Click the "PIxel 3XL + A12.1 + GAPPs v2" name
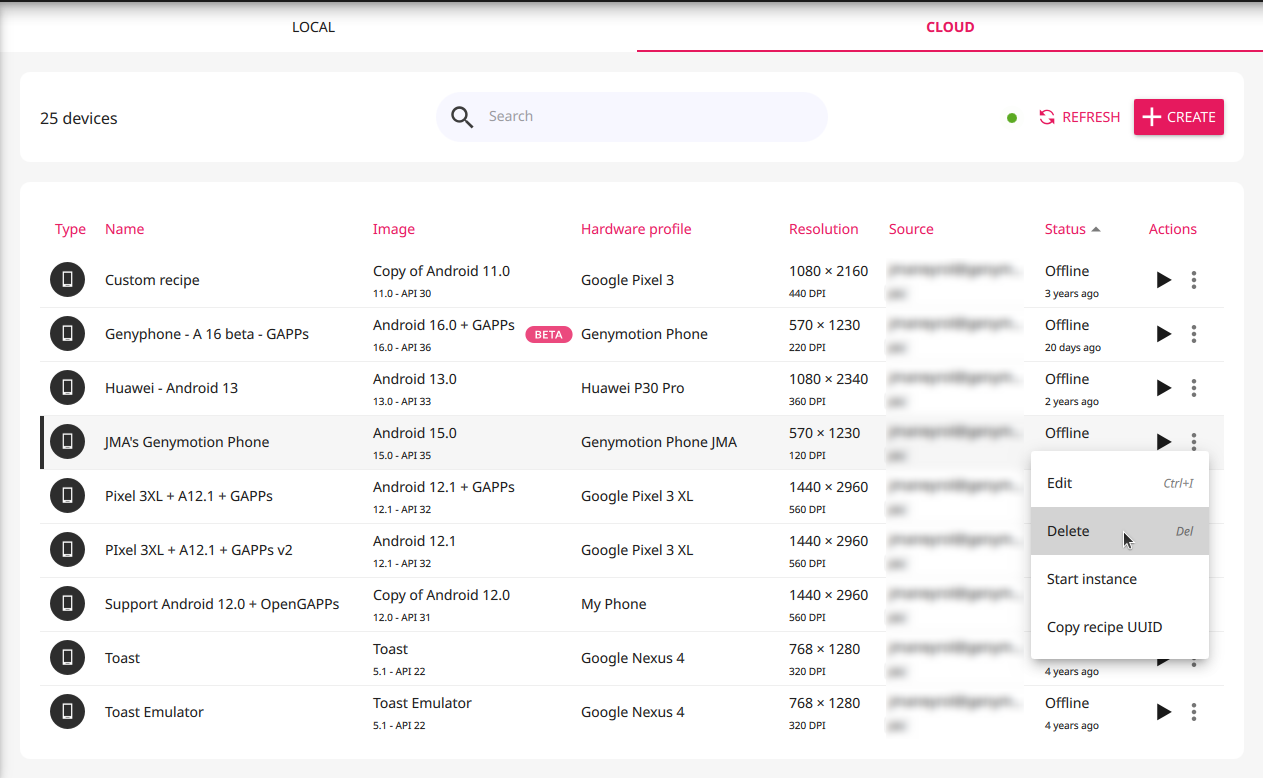Viewport: 1263px width, 778px height. click(x=199, y=550)
